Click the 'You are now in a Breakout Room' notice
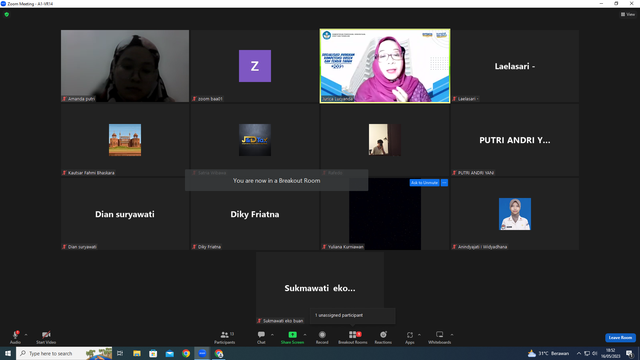The image size is (640, 360). [x=276, y=180]
